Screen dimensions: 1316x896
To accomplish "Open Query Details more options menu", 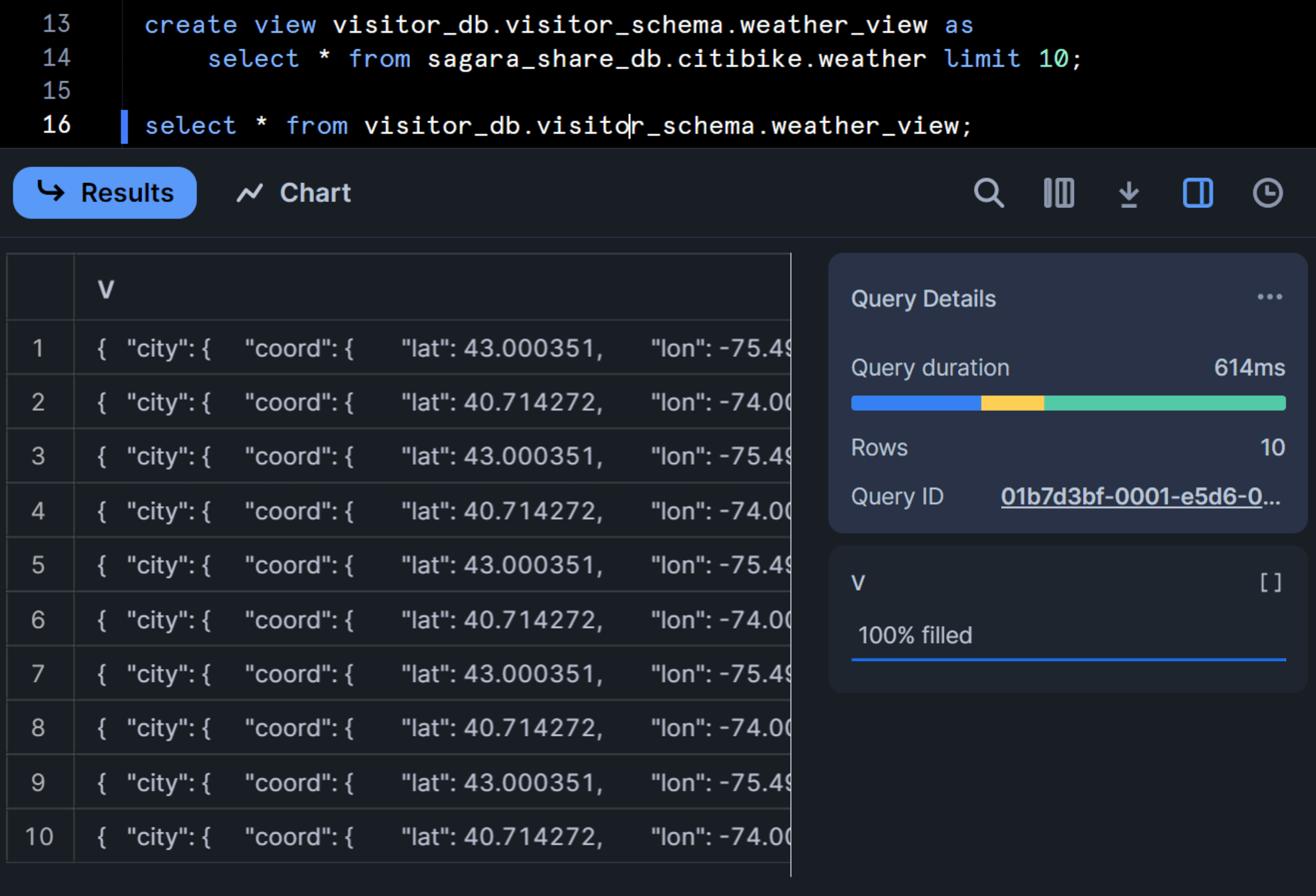I will point(1269,297).
